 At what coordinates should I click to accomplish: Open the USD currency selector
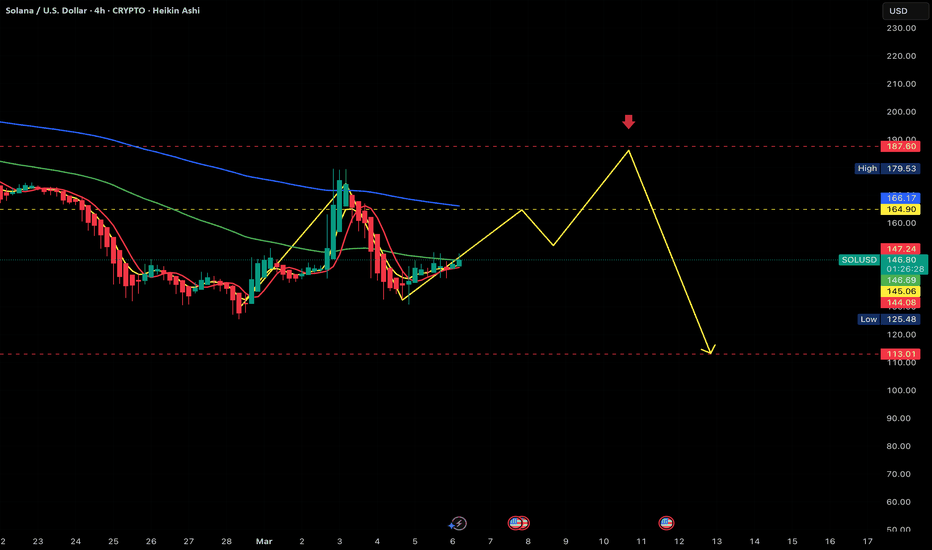[905, 11]
